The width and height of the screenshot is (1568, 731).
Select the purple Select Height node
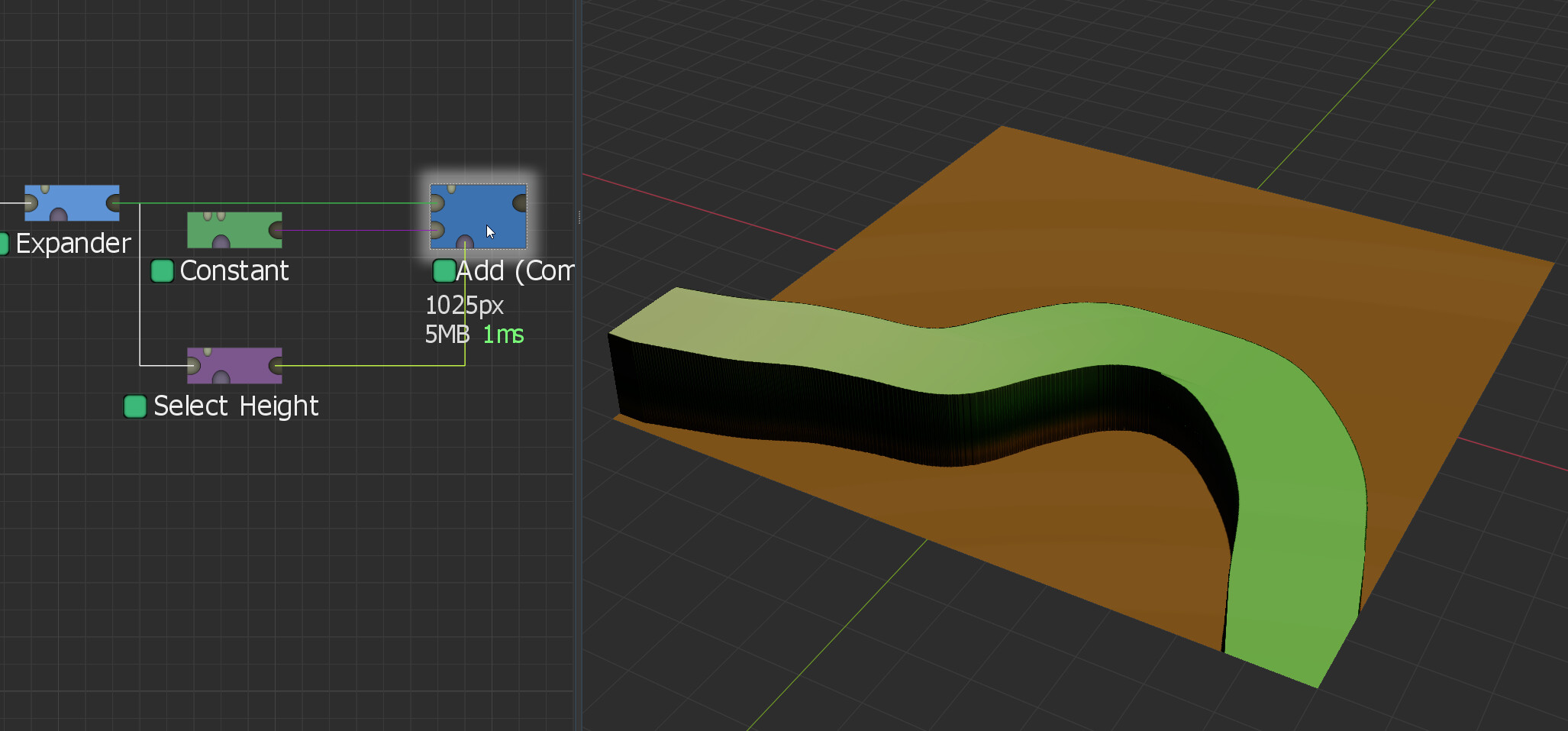[234, 361]
